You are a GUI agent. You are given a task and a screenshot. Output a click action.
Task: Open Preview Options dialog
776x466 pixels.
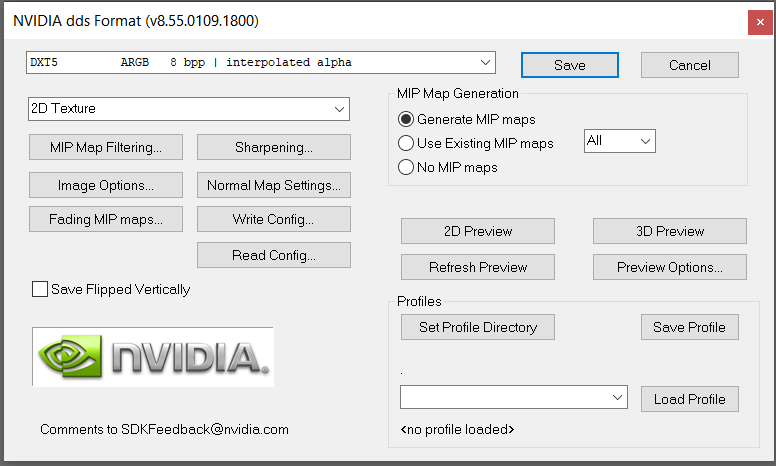coord(670,267)
